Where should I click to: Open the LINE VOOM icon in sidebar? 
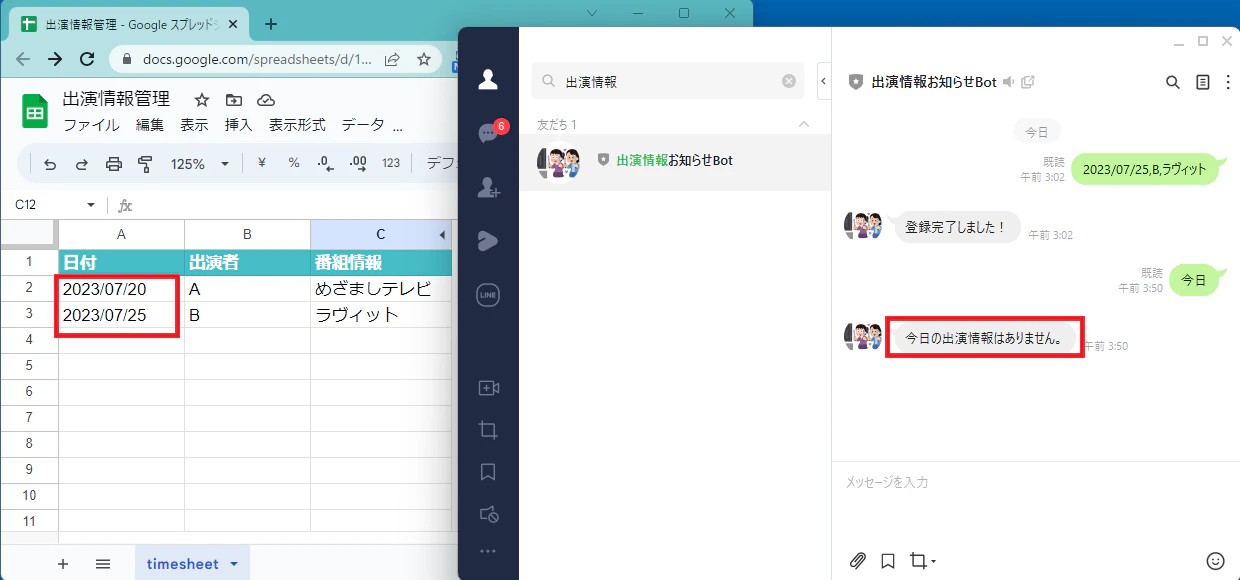(x=488, y=241)
